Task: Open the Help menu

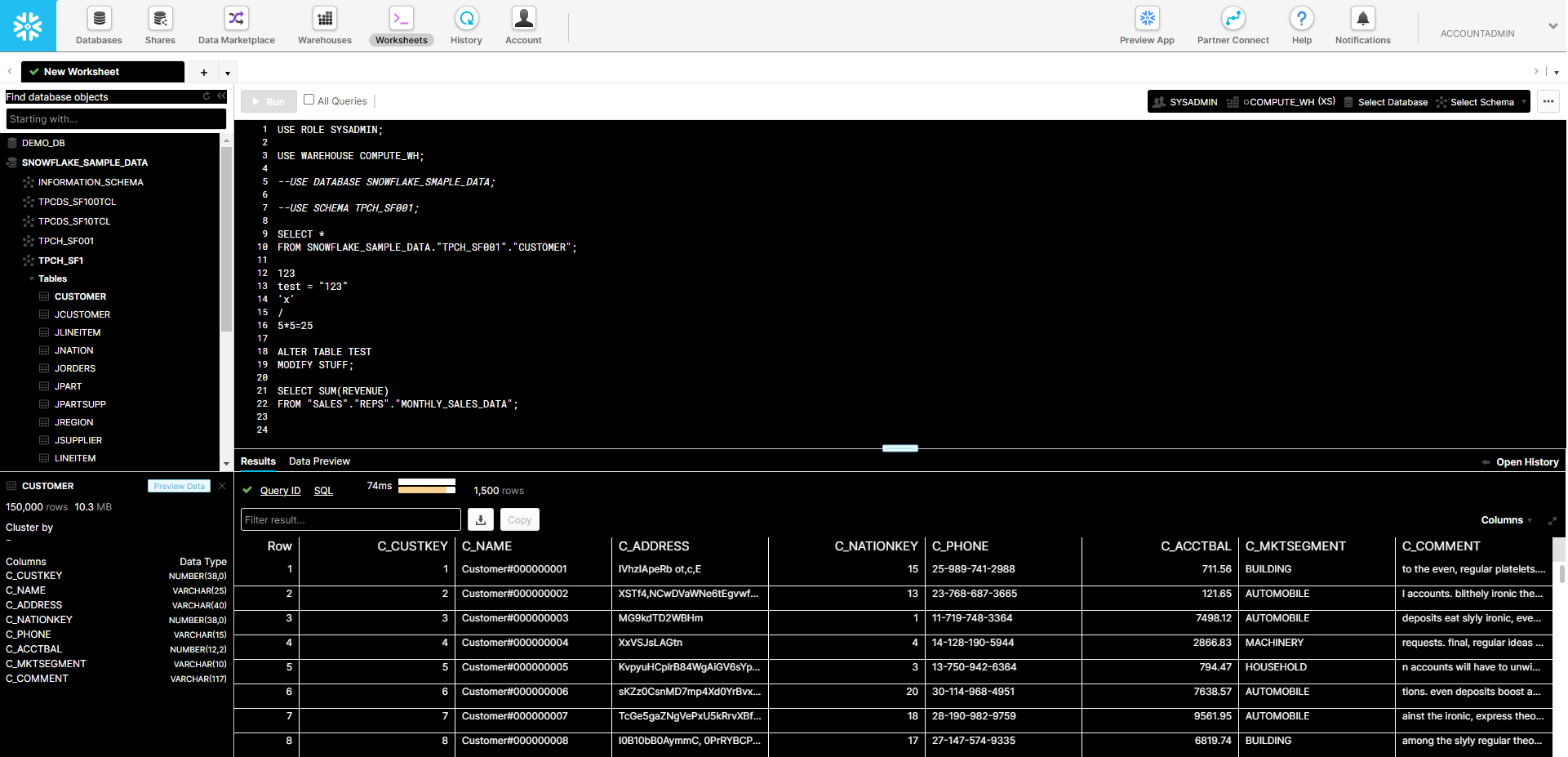Action: pyautogui.click(x=1302, y=26)
